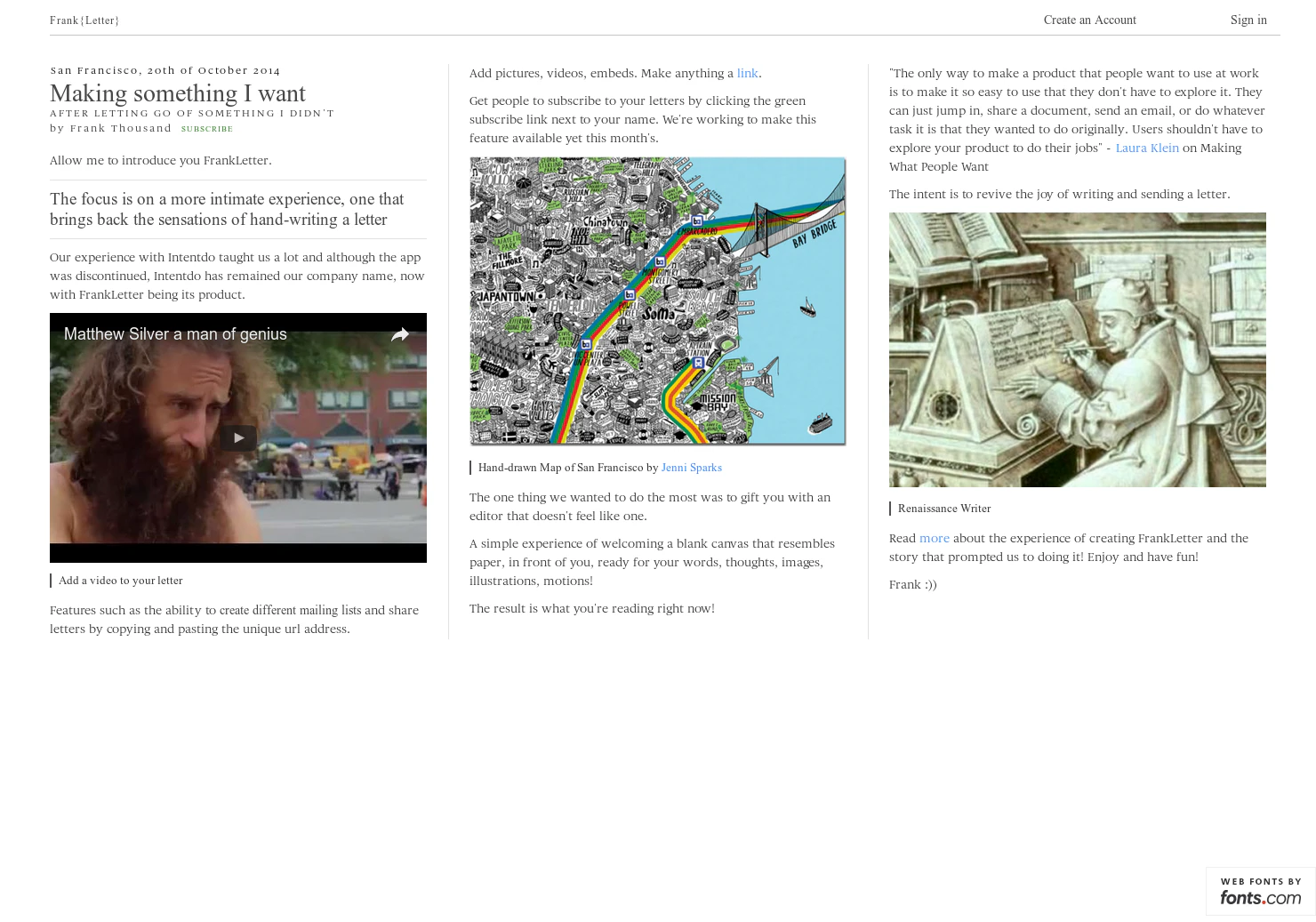Follow the blue 'link' hyperlink
The image size is (1316, 922).
tap(747, 73)
